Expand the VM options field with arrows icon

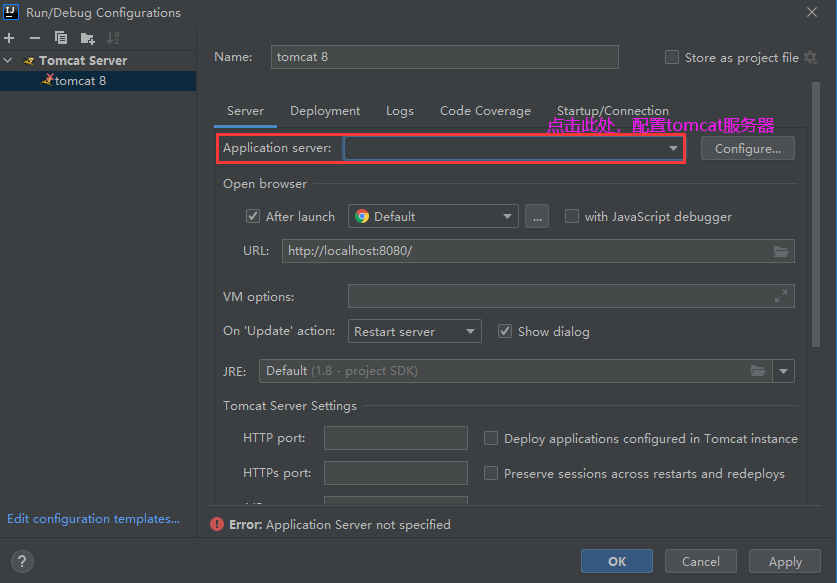(x=781, y=296)
